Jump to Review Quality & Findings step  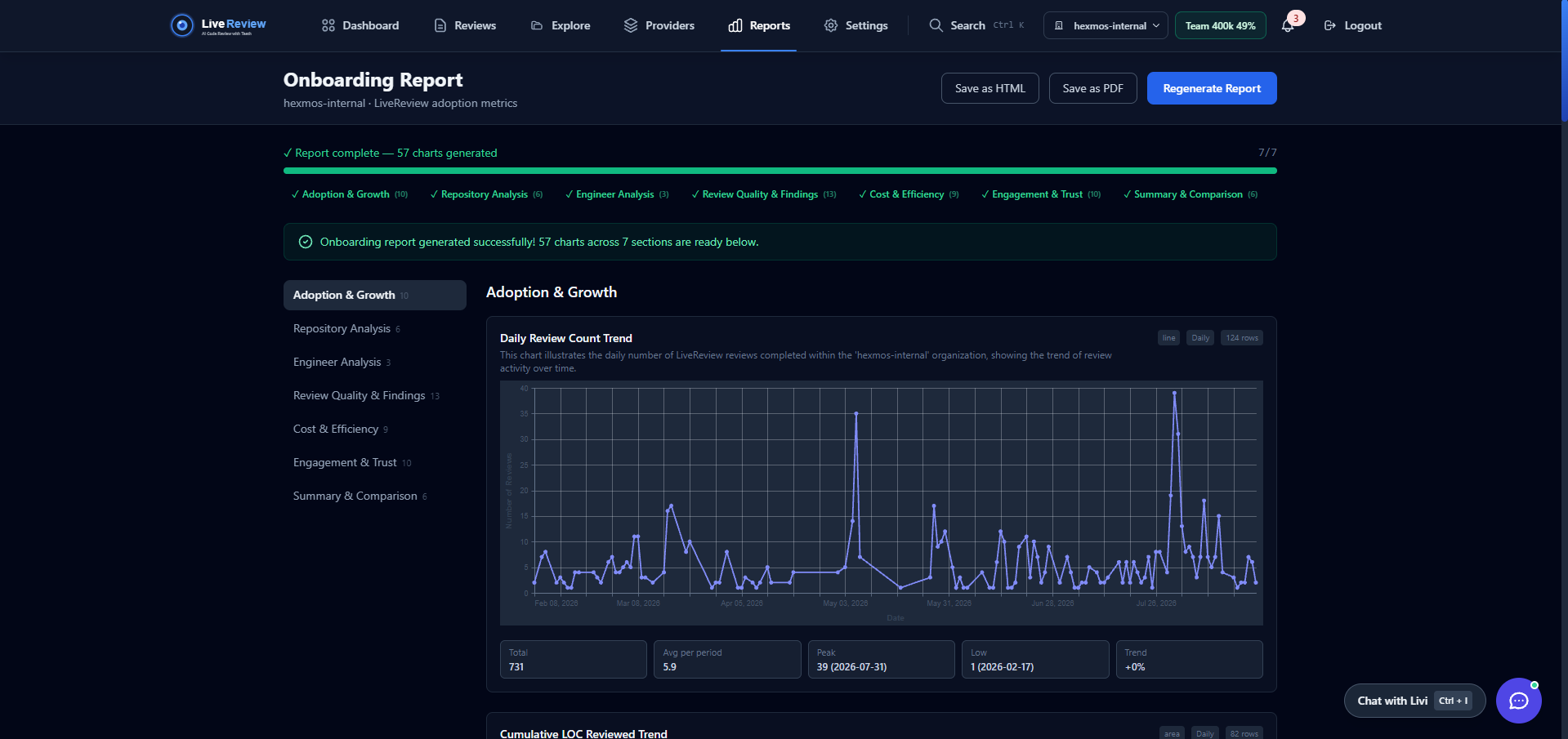point(764,194)
